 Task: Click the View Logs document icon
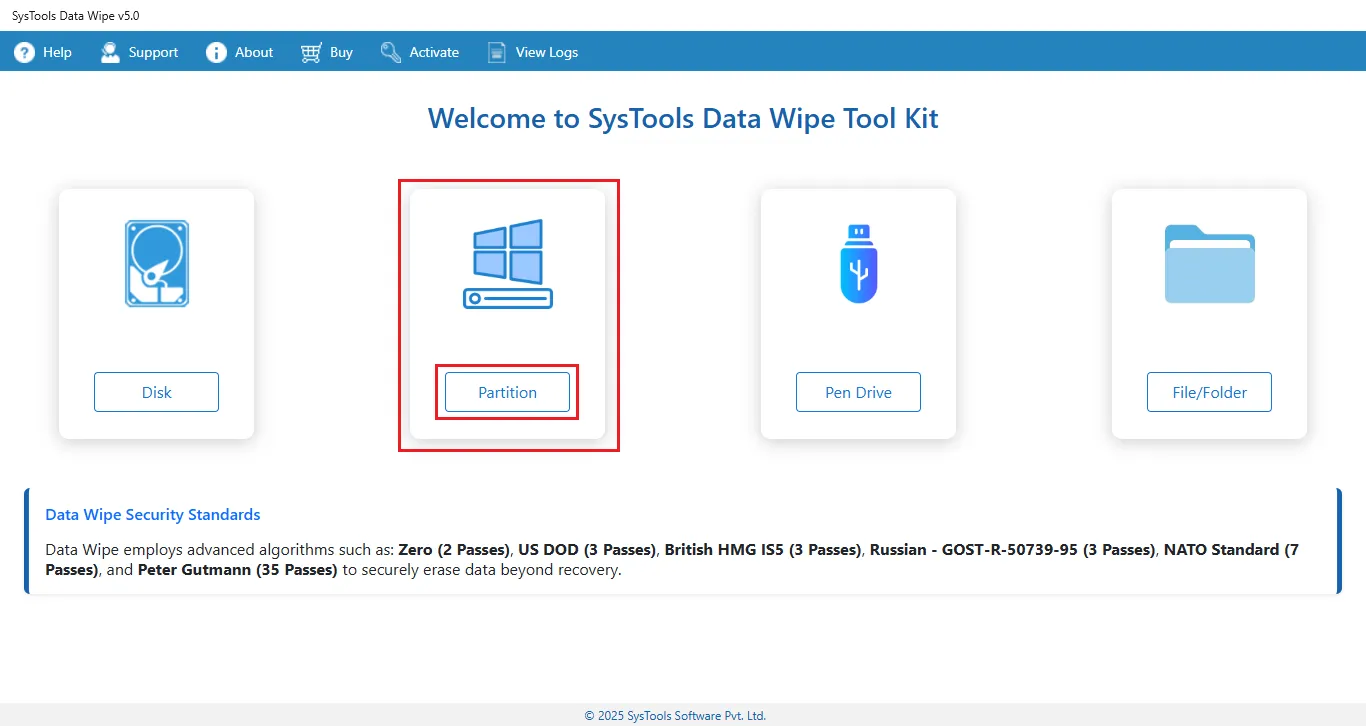pyautogui.click(x=497, y=52)
